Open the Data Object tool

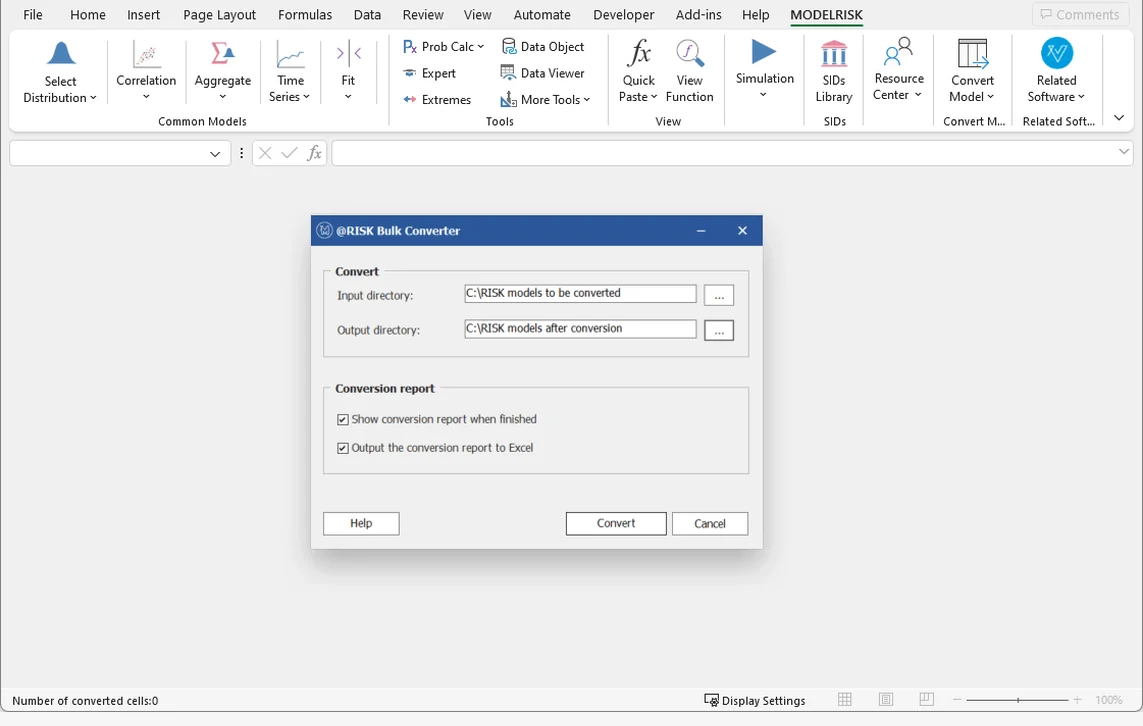point(542,47)
